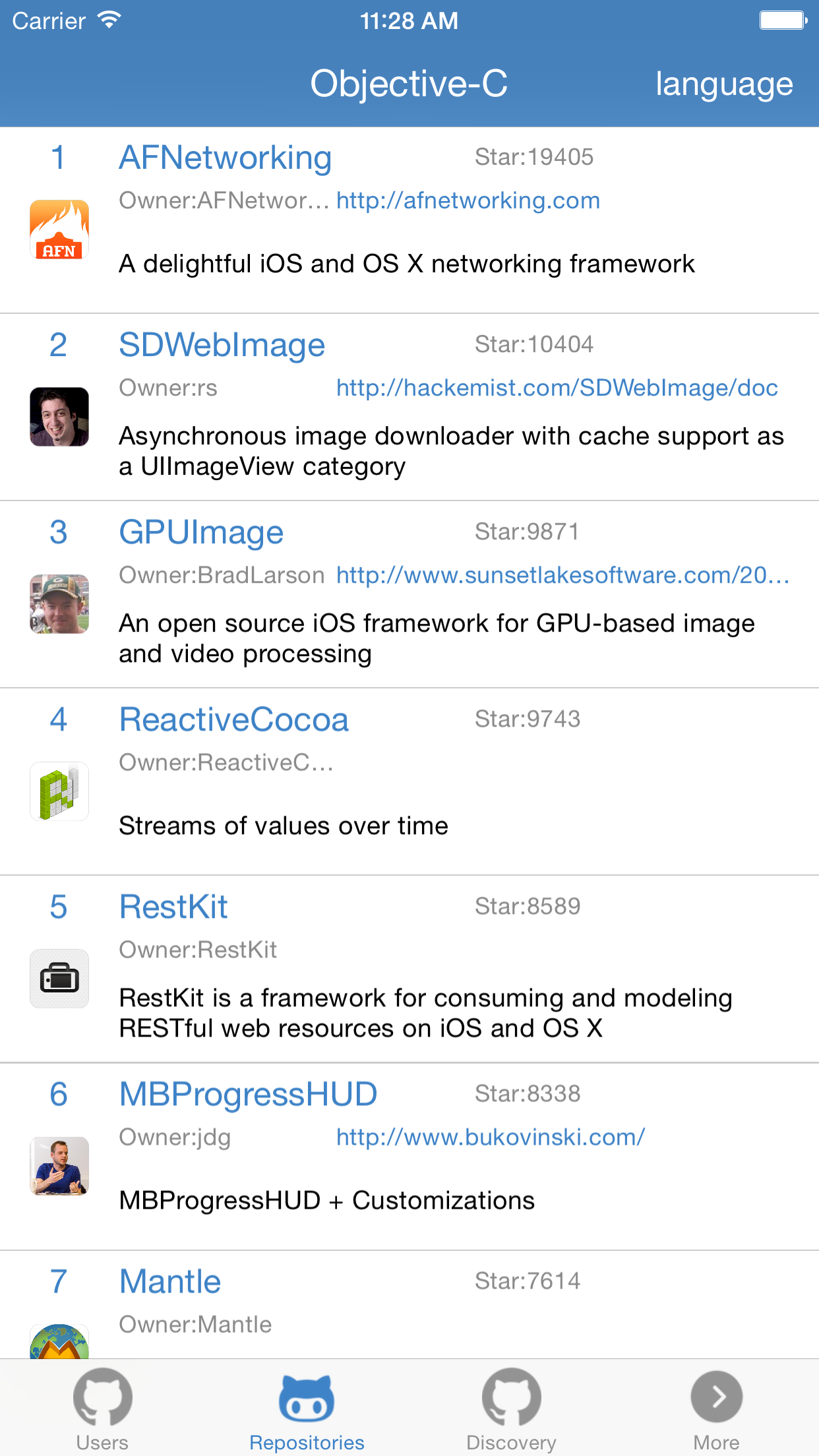
Task: Open the Discovery tab icon
Action: click(x=511, y=1397)
